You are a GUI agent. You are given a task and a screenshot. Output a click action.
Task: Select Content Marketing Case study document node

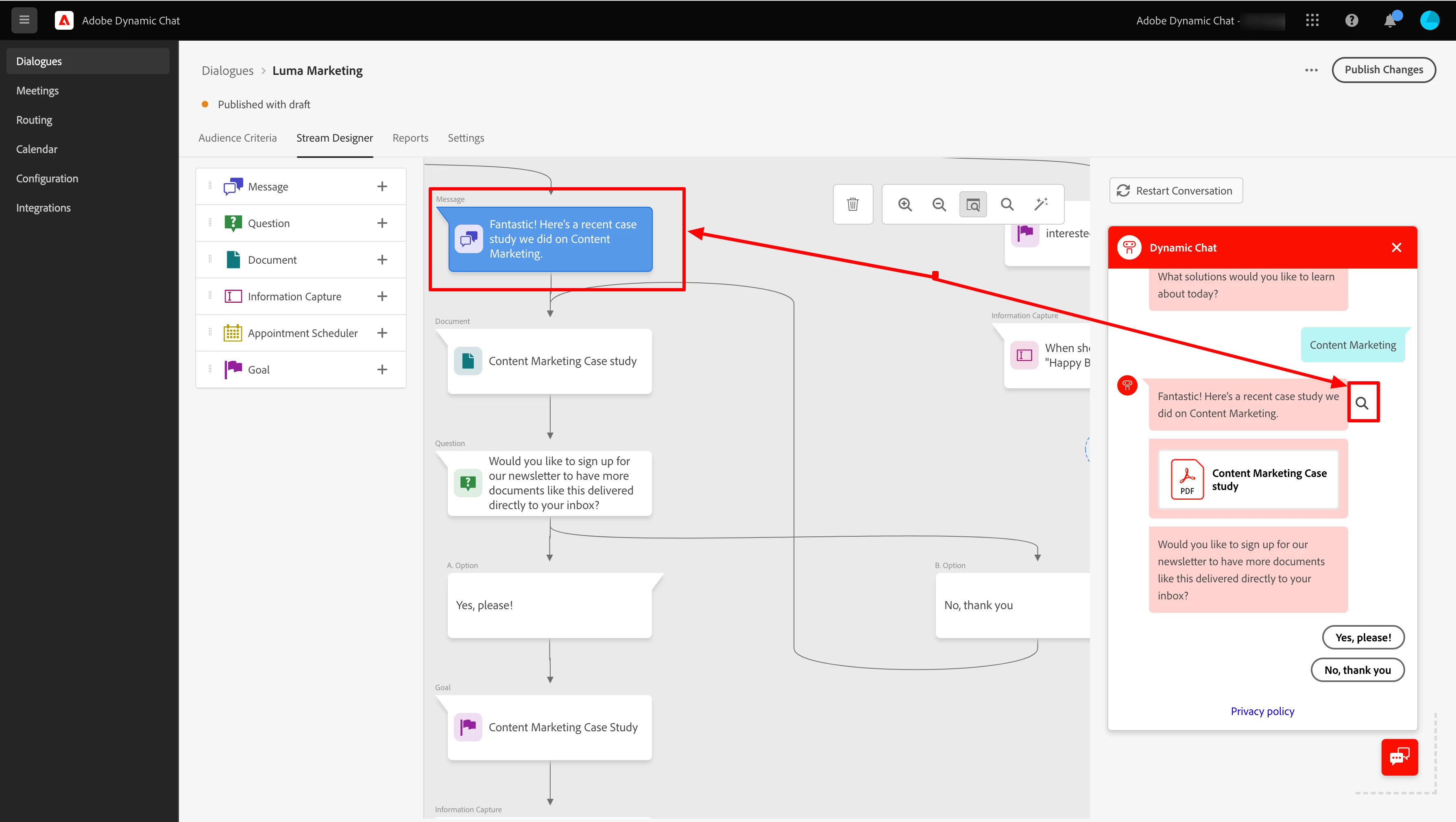[549, 361]
